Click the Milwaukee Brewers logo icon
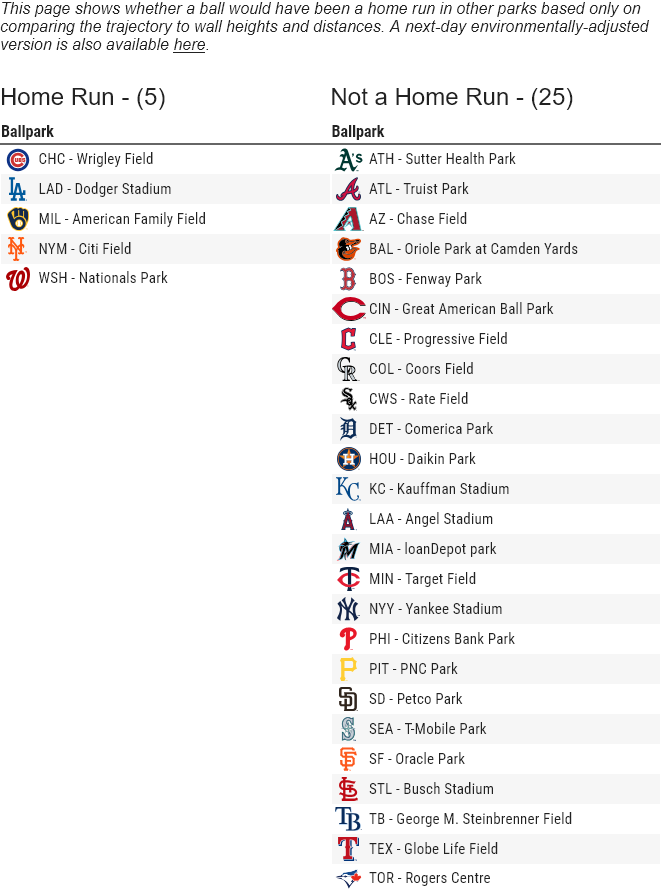661x895 pixels. [x=18, y=219]
